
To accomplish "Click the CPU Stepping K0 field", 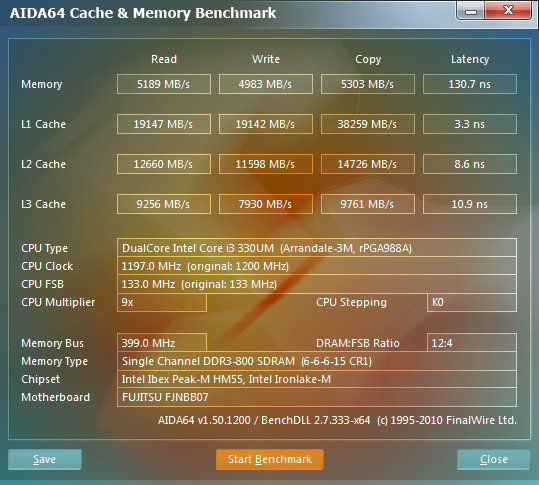I will click(x=472, y=302).
